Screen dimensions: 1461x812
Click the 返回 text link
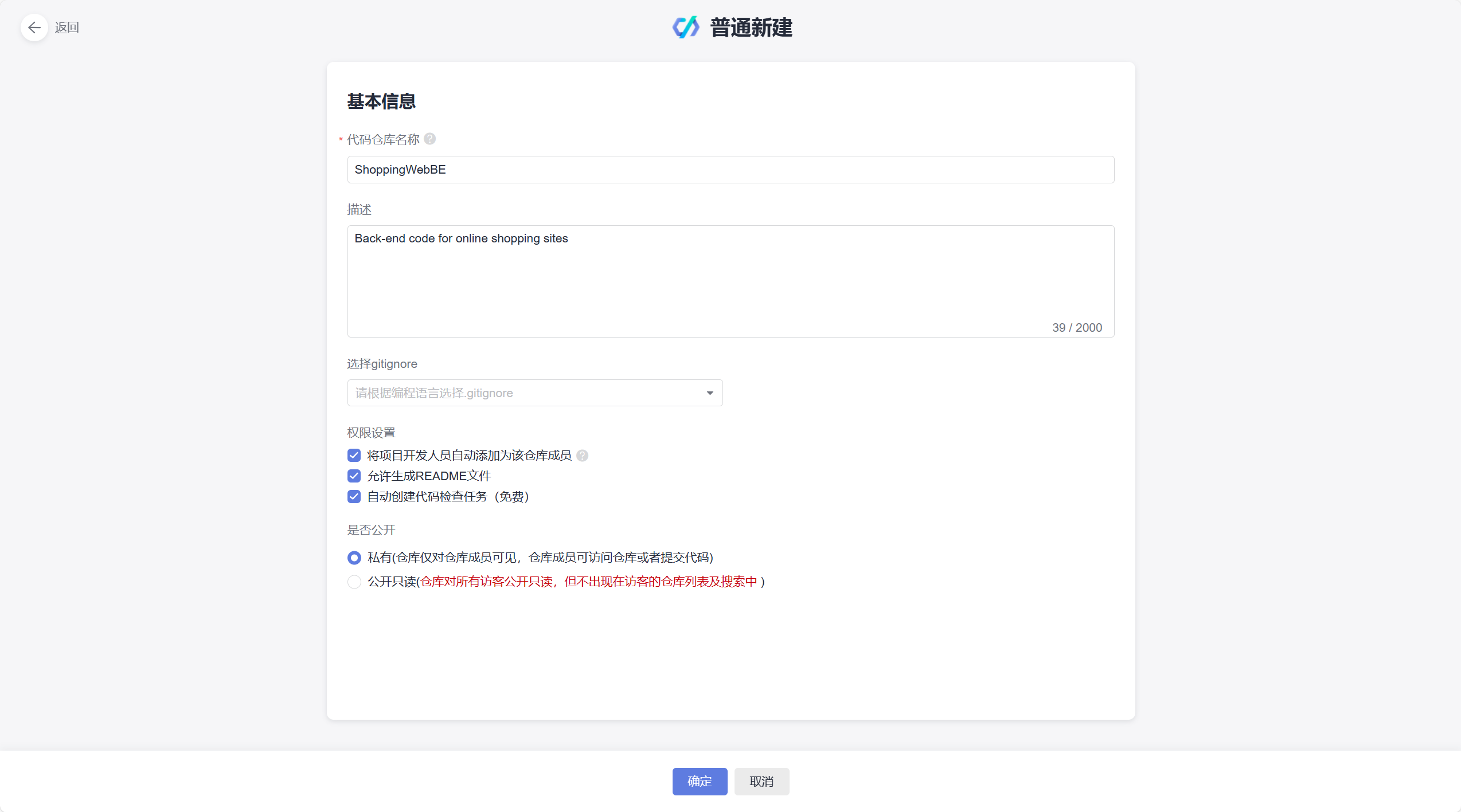pos(67,28)
